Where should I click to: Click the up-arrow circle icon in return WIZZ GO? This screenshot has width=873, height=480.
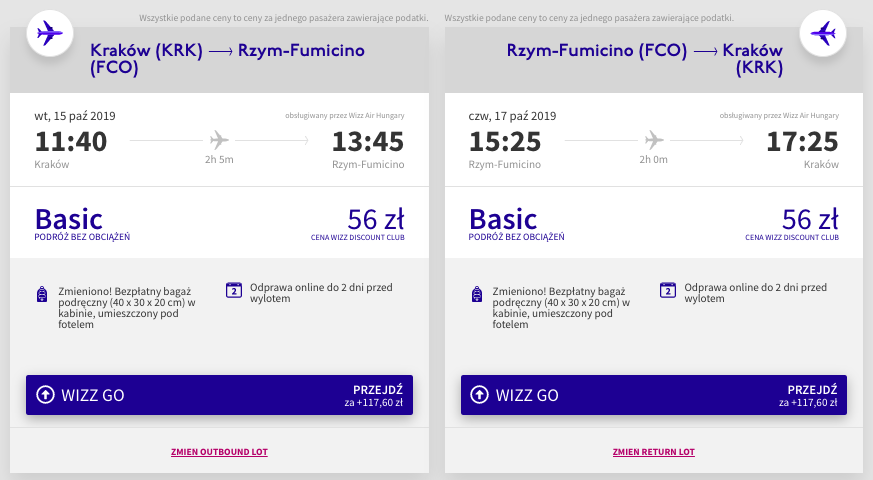479,395
